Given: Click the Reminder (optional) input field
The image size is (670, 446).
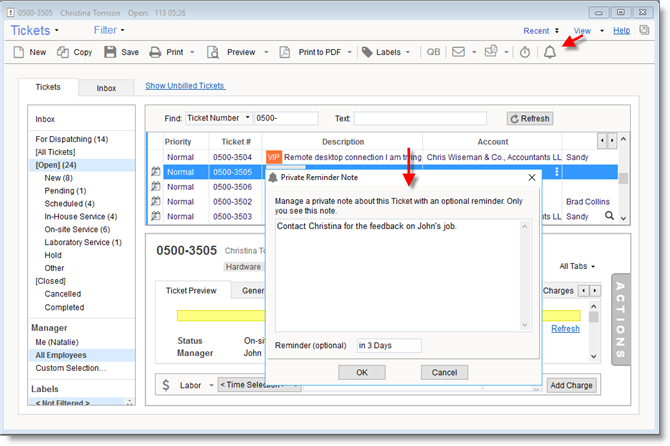Looking at the screenshot, I should 389,345.
